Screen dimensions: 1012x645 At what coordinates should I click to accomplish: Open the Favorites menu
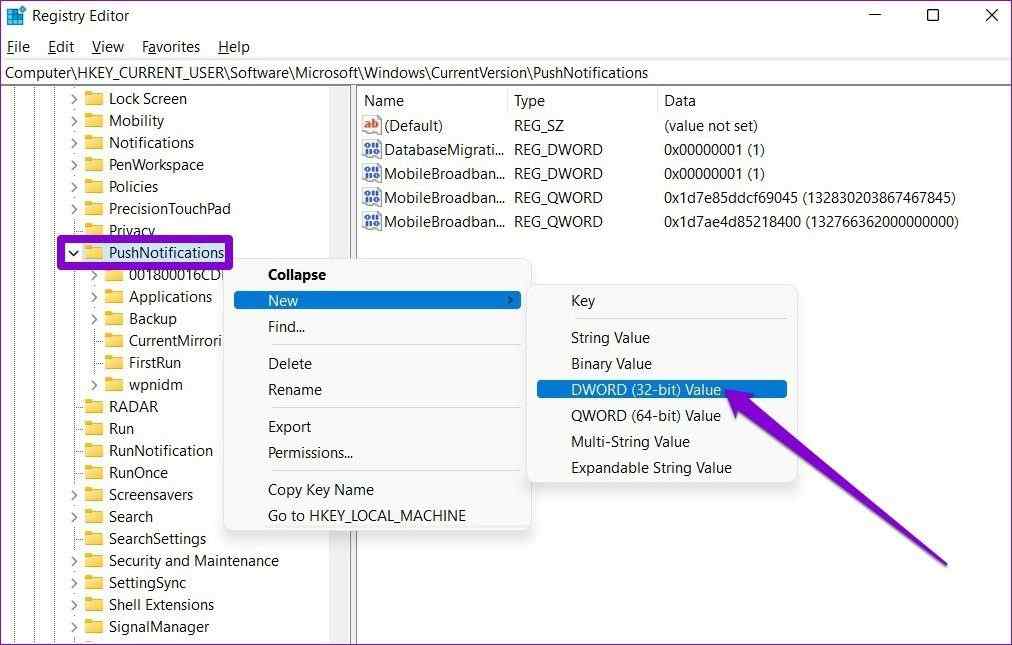[x=171, y=47]
